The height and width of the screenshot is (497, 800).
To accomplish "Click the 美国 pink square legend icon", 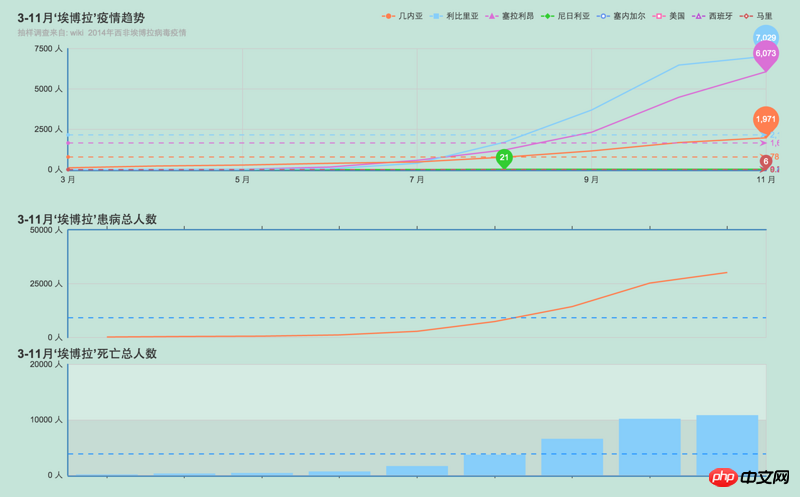I will (659, 17).
